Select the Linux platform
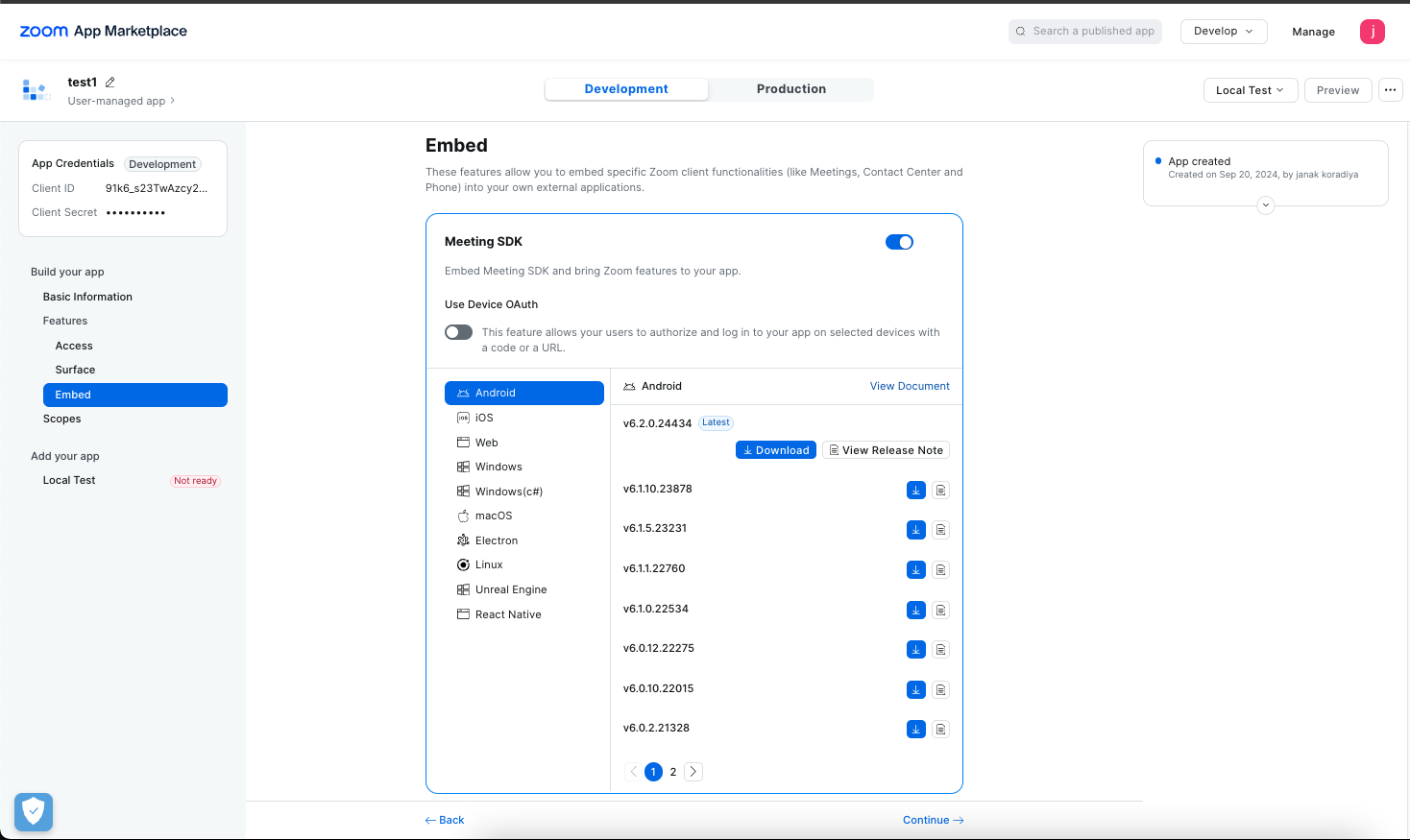 pyautogui.click(x=524, y=565)
